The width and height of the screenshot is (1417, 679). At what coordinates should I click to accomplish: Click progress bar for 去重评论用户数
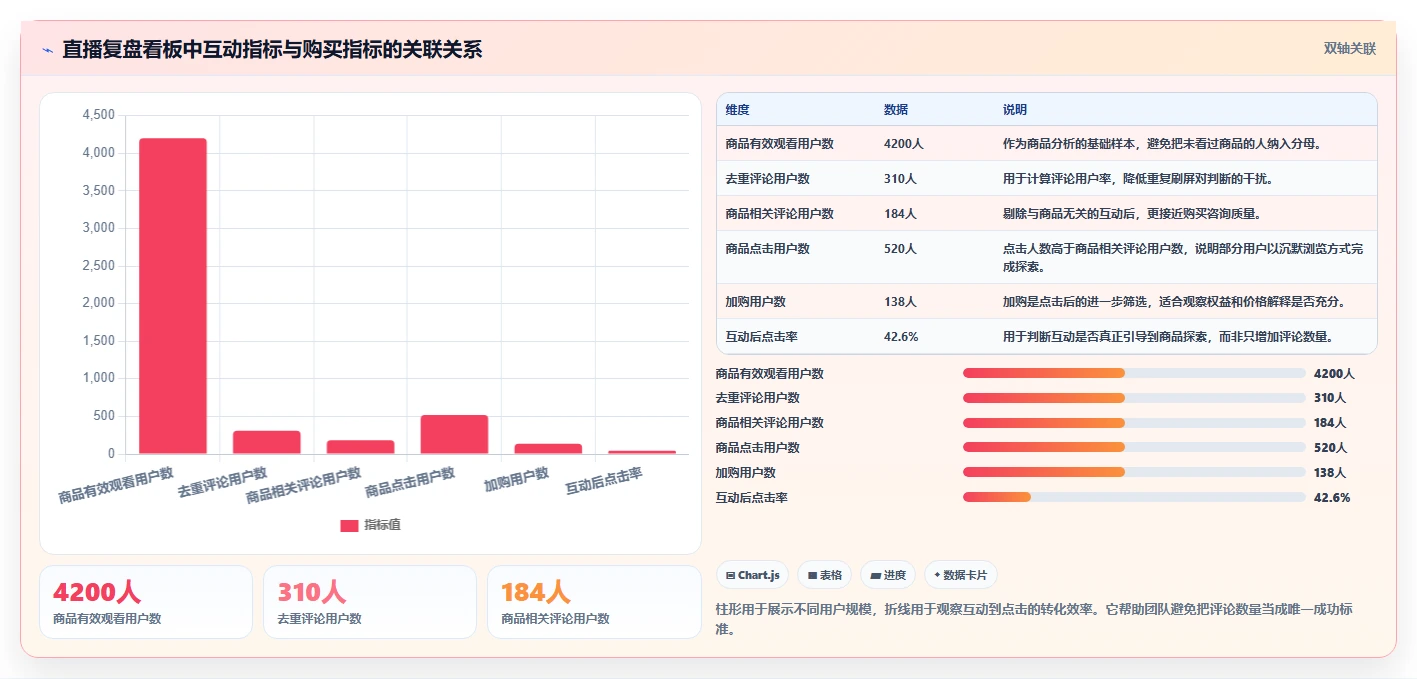1134,398
